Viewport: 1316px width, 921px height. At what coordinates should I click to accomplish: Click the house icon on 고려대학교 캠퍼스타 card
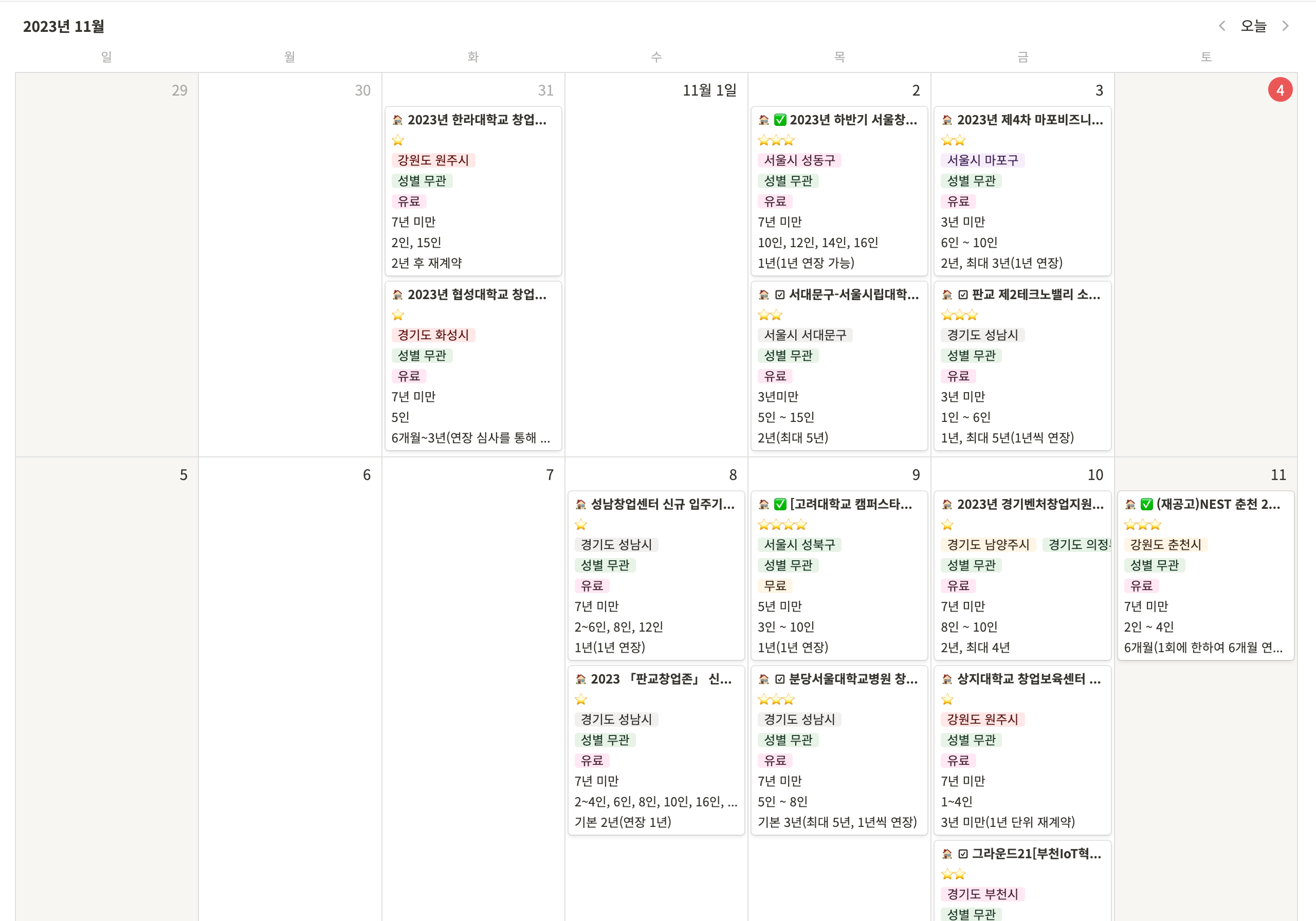763,504
